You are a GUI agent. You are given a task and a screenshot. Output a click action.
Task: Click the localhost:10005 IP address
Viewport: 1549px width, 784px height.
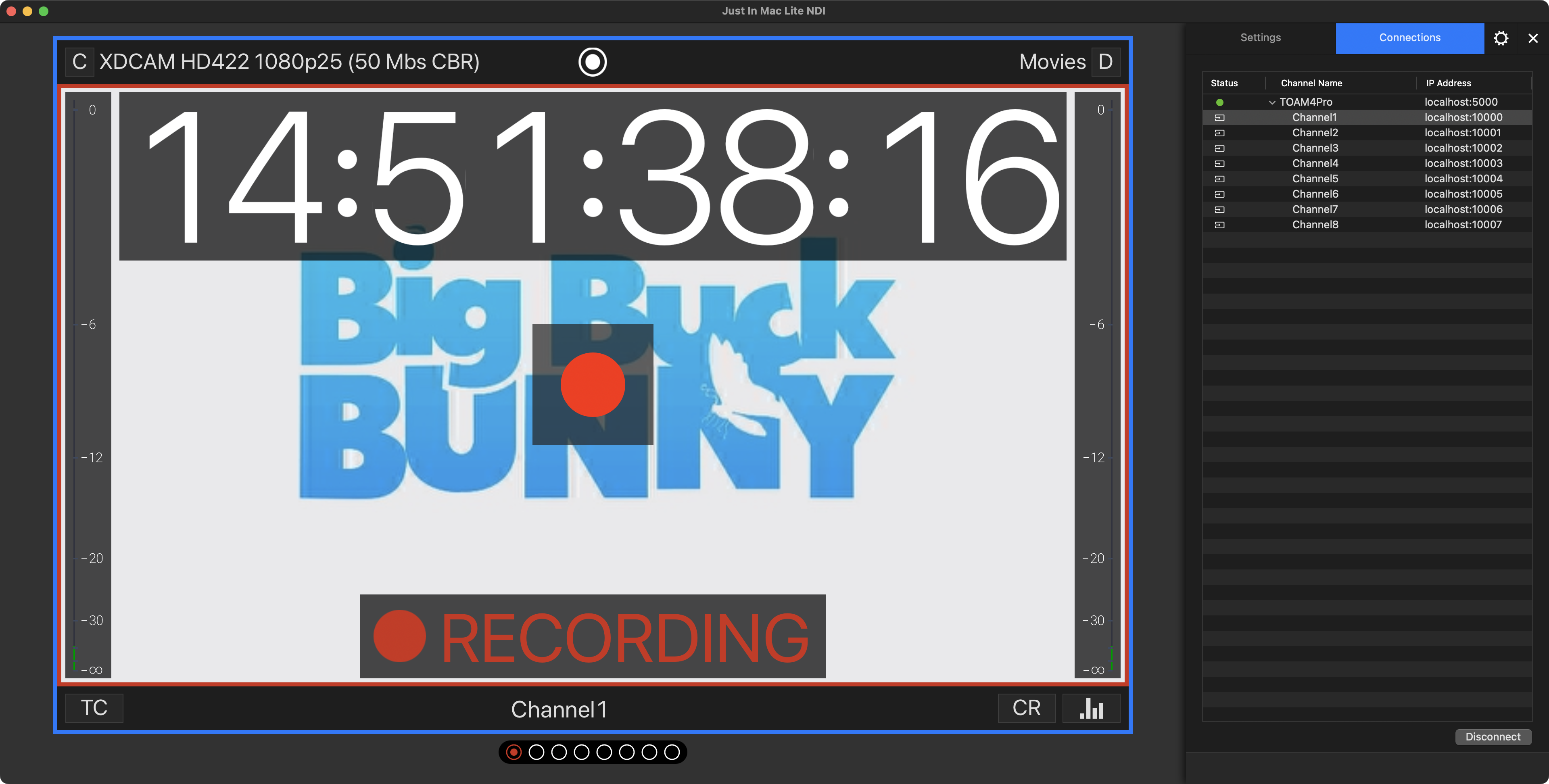1463,194
